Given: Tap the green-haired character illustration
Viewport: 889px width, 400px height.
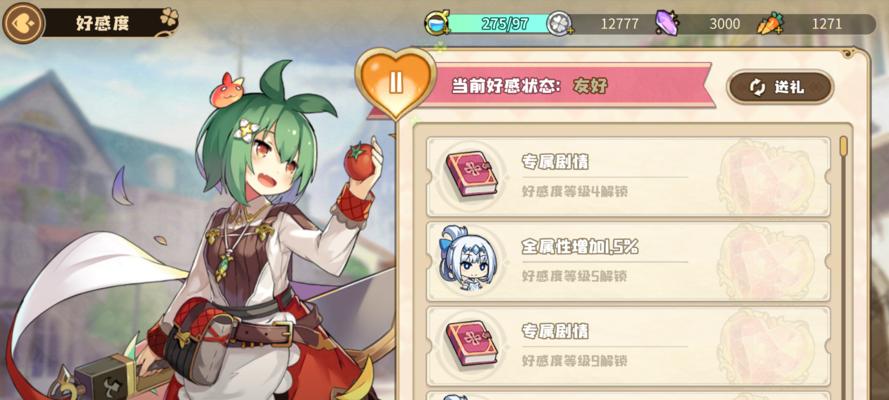Looking at the screenshot, I should click(x=227, y=238).
